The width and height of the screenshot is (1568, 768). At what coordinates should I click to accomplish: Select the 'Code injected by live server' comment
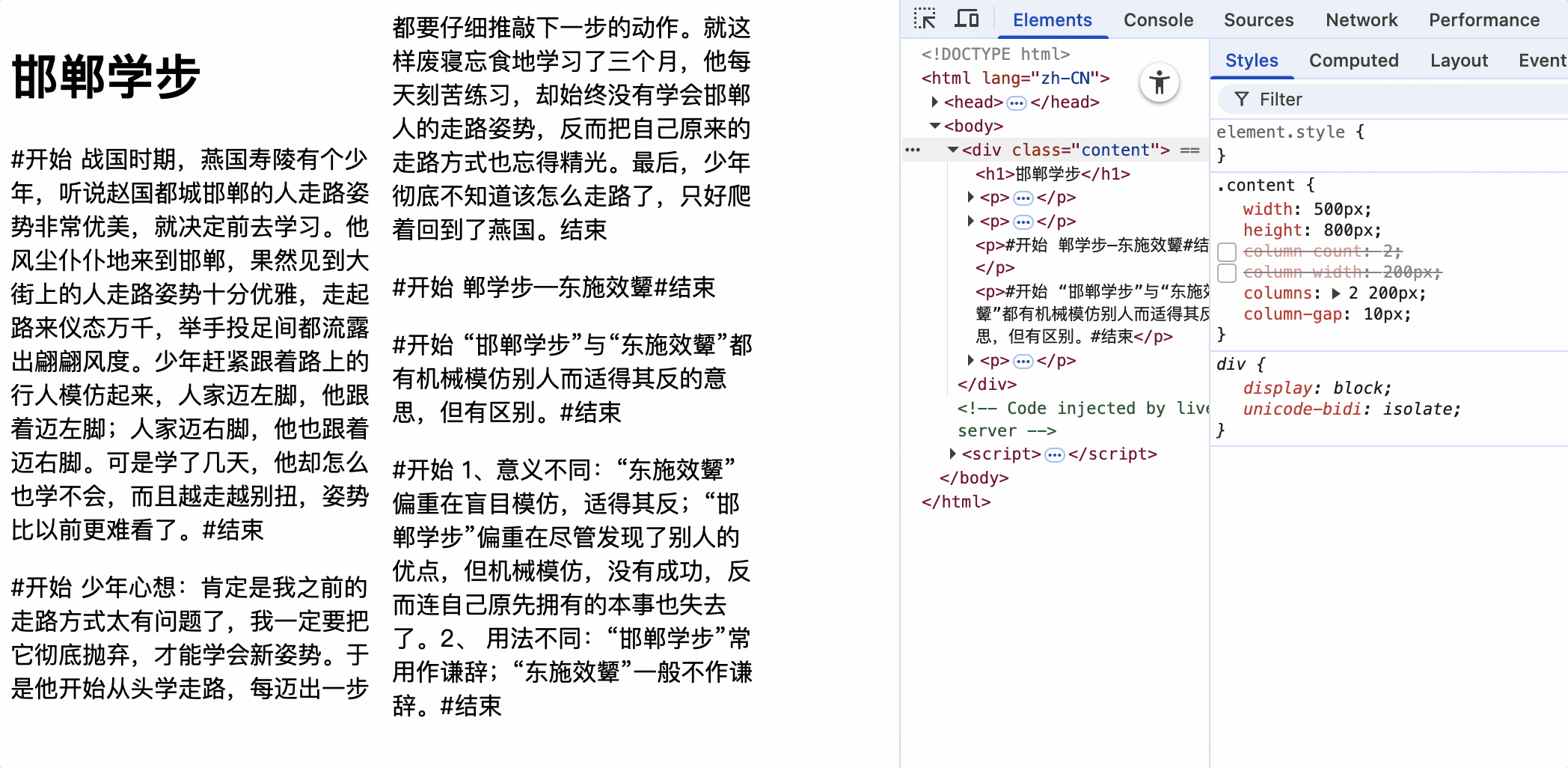tap(1083, 419)
